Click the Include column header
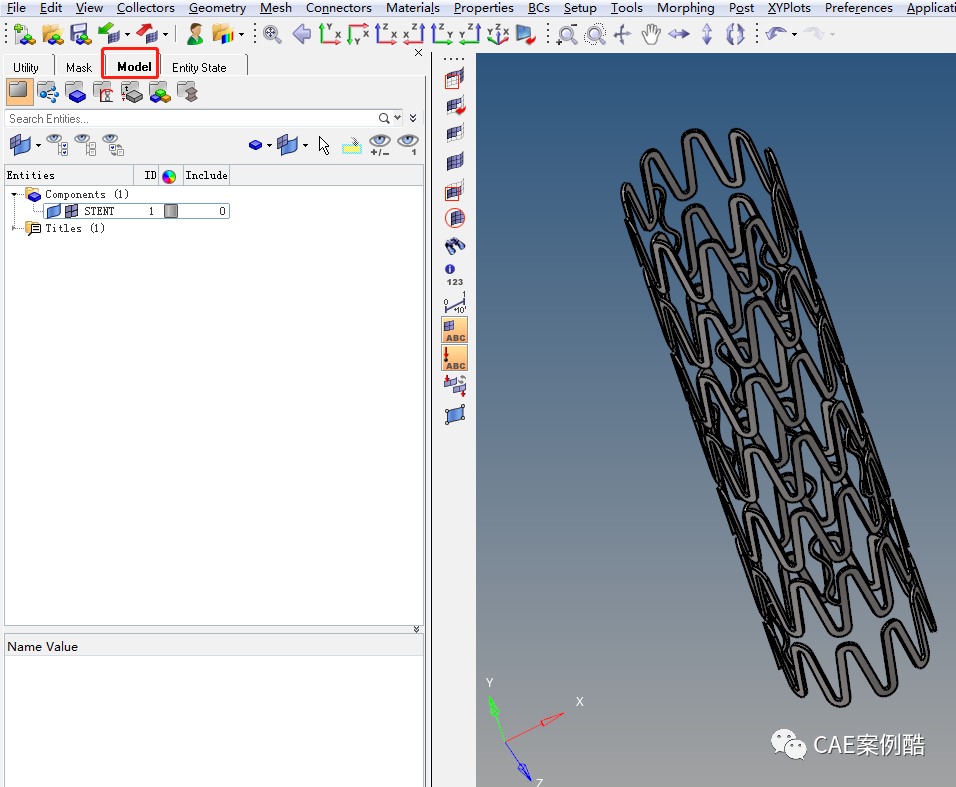Screen dimensions: 956x787 207,175
